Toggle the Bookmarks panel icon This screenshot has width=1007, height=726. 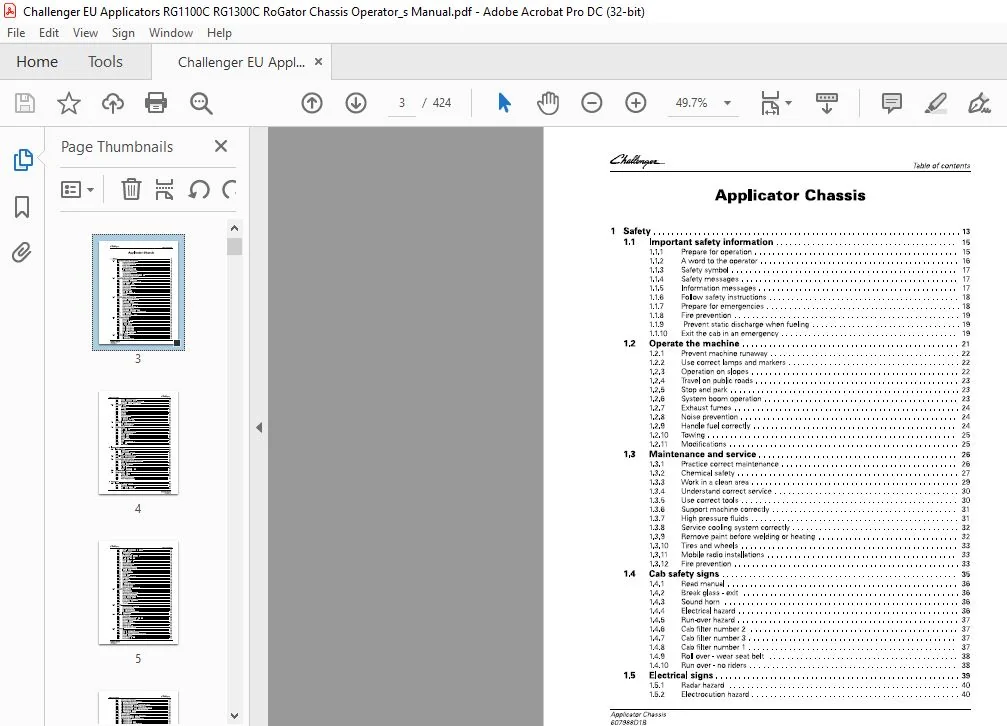point(22,207)
